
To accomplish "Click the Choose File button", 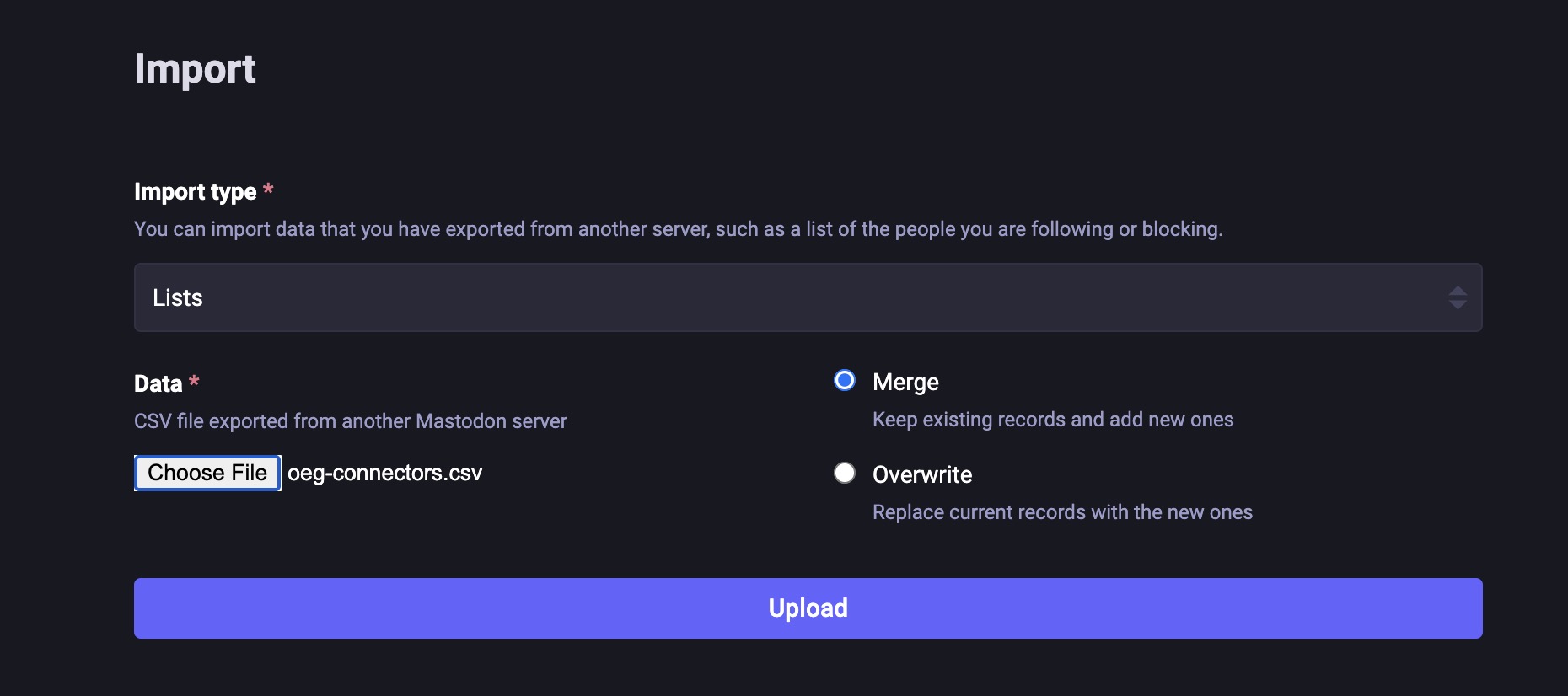I will 207,473.
